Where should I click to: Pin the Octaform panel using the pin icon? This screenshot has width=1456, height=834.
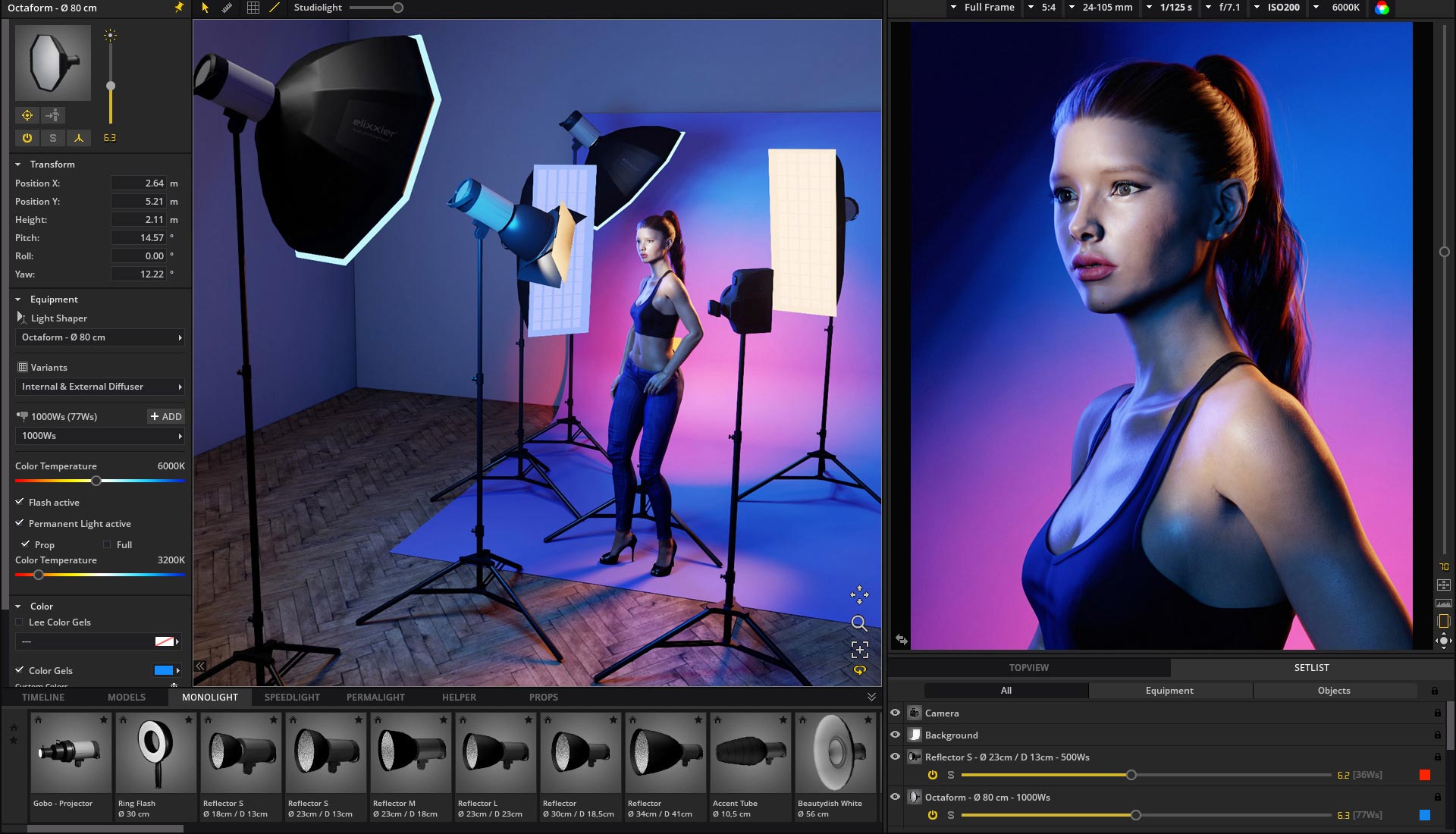coord(178,8)
